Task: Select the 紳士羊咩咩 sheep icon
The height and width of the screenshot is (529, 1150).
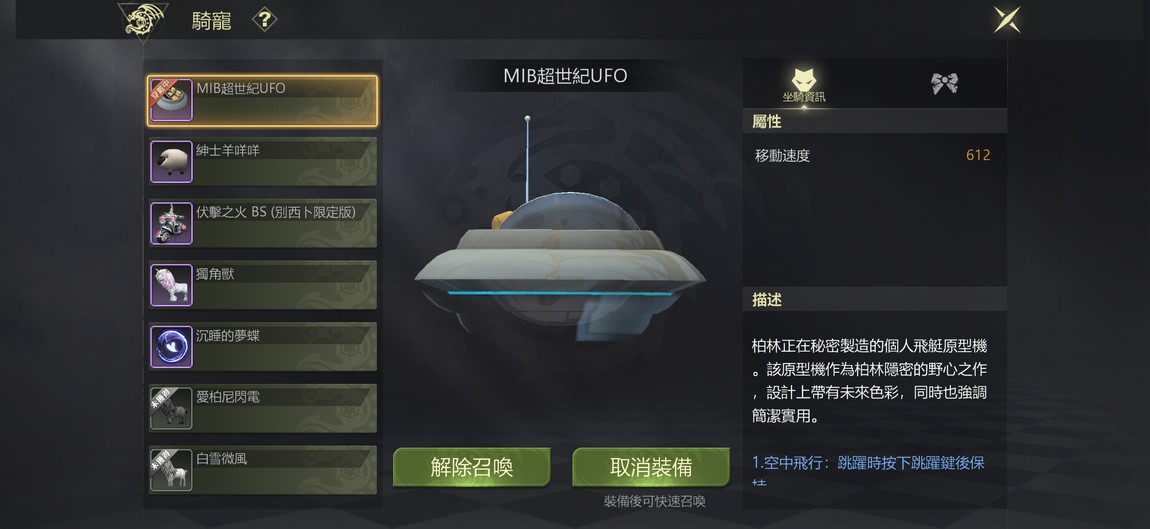Action: [172, 161]
